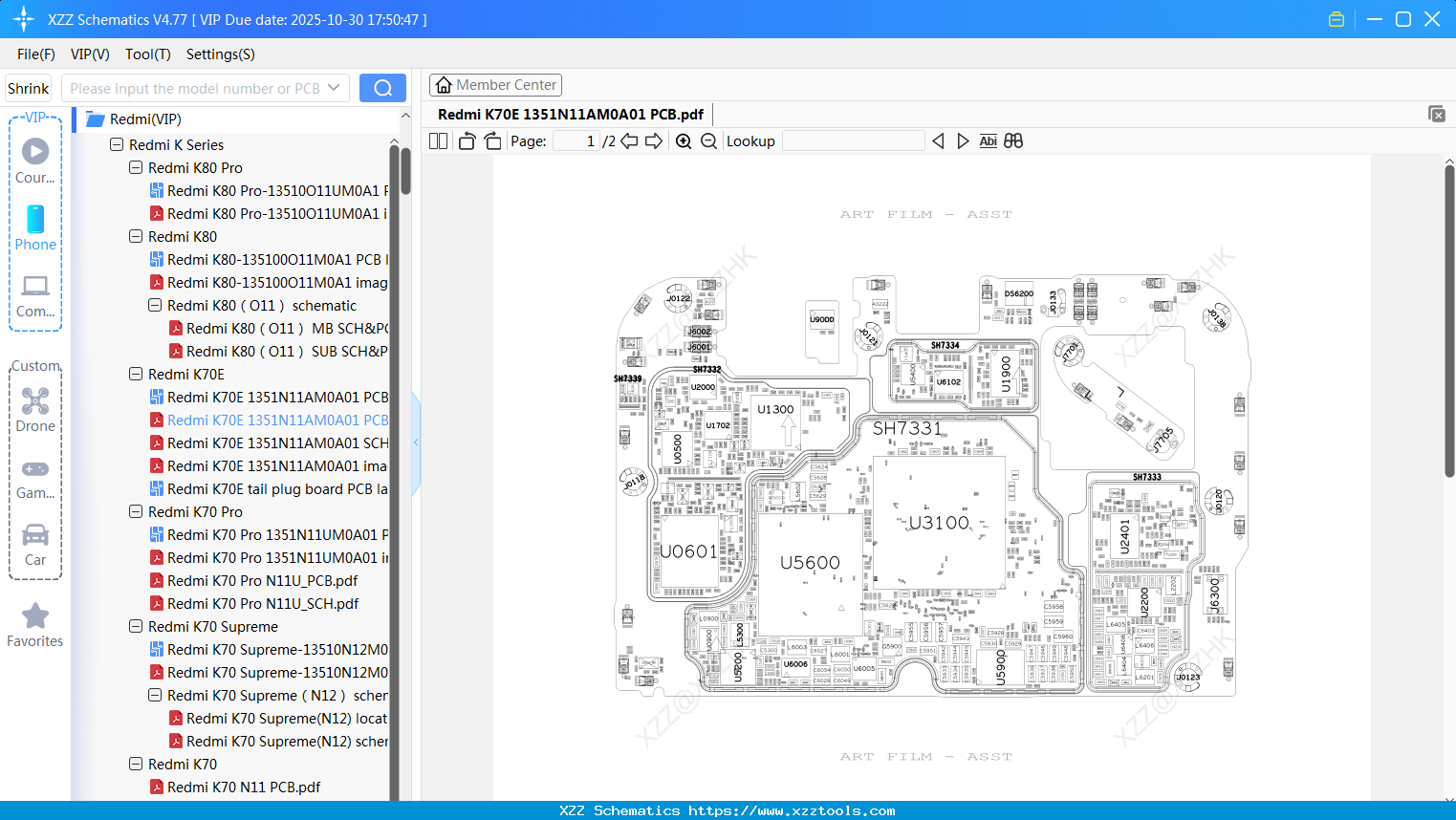
Task: Open the Tool(T) menu
Action: coord(148,54)
